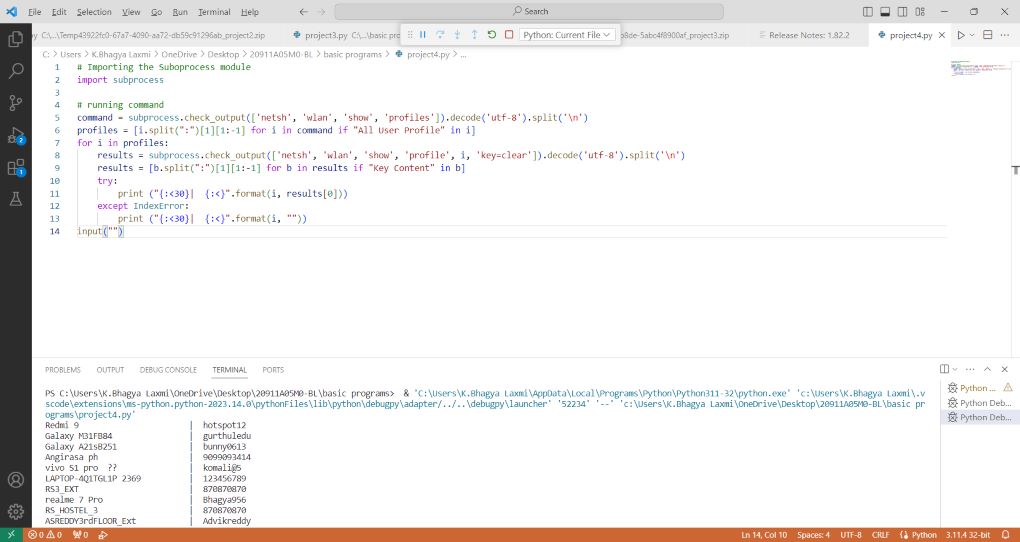1020x542 pixels.
Task: Run the Python file with play button
Action: coord(961,35)
